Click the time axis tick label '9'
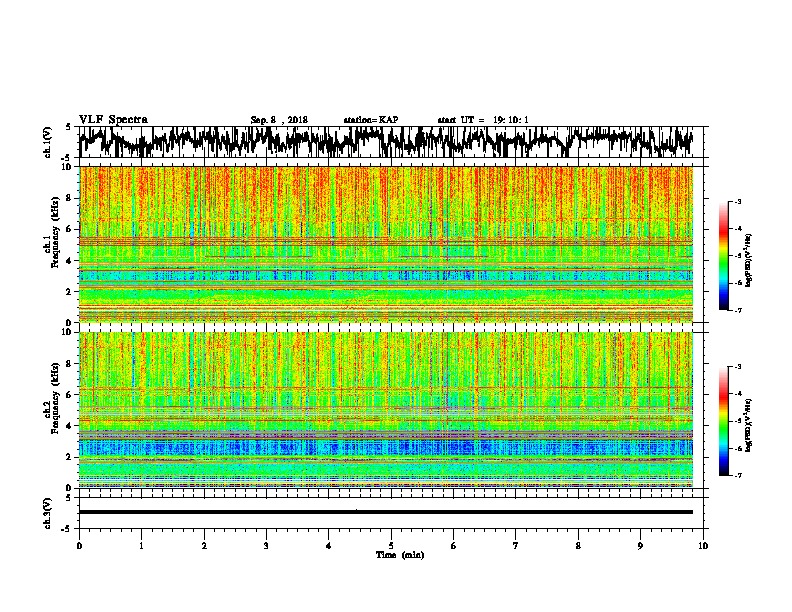 pos(640,546)
